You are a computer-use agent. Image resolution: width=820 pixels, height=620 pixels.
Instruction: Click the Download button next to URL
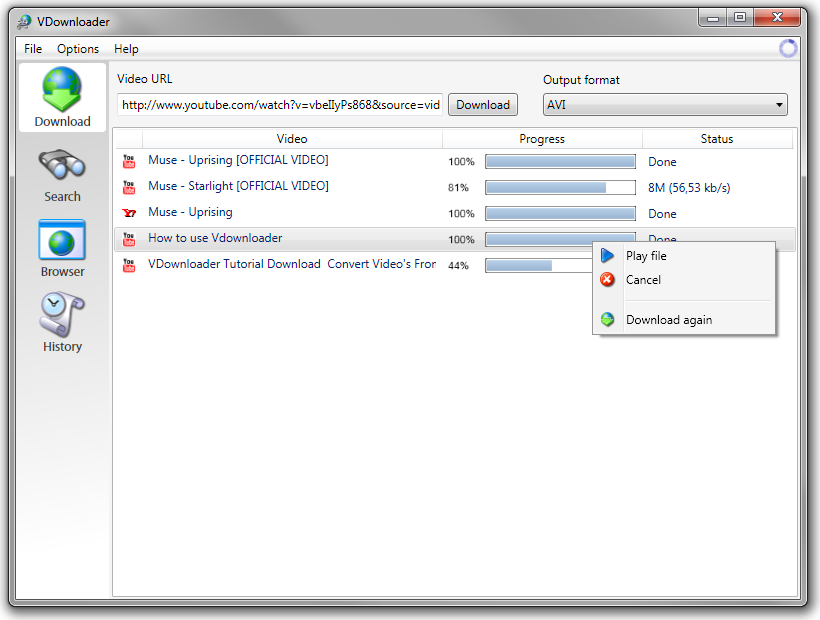(x=483, y=105)
